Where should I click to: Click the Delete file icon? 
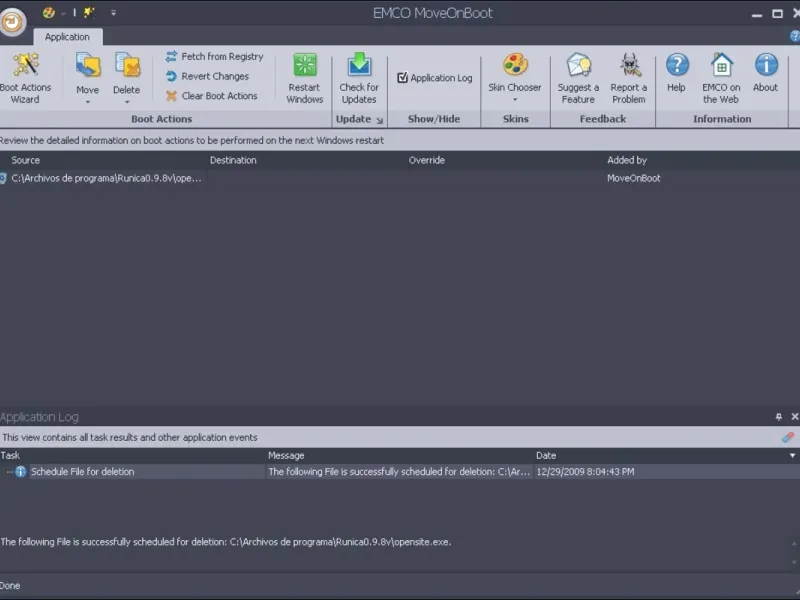click(x=127, y=67)
